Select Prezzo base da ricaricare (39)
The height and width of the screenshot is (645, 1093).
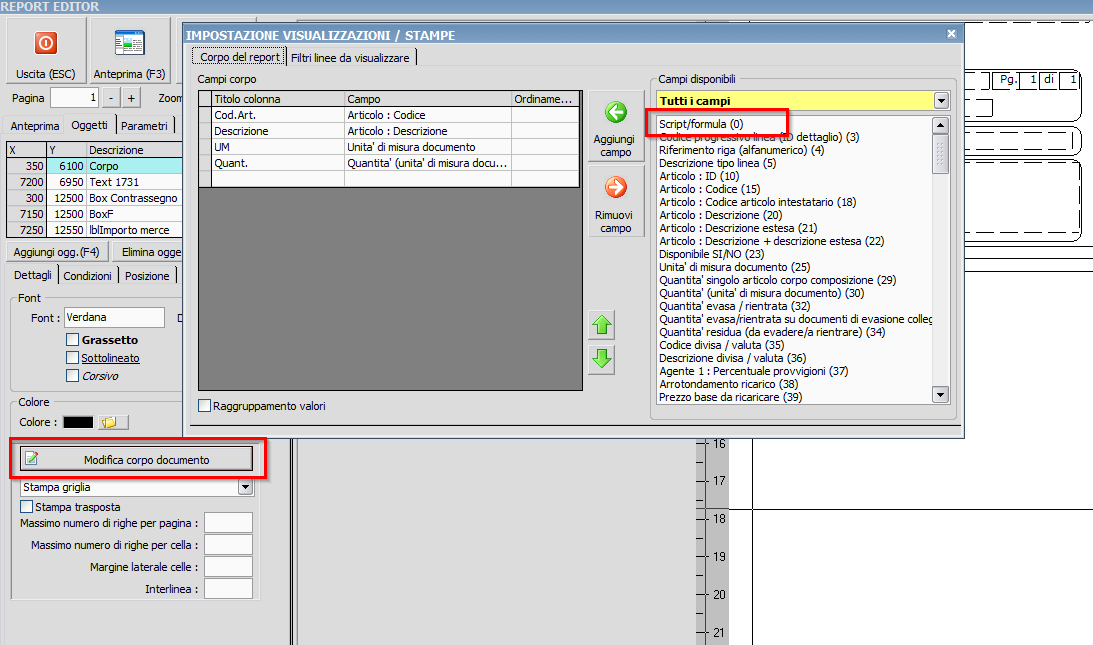point(731,397)
